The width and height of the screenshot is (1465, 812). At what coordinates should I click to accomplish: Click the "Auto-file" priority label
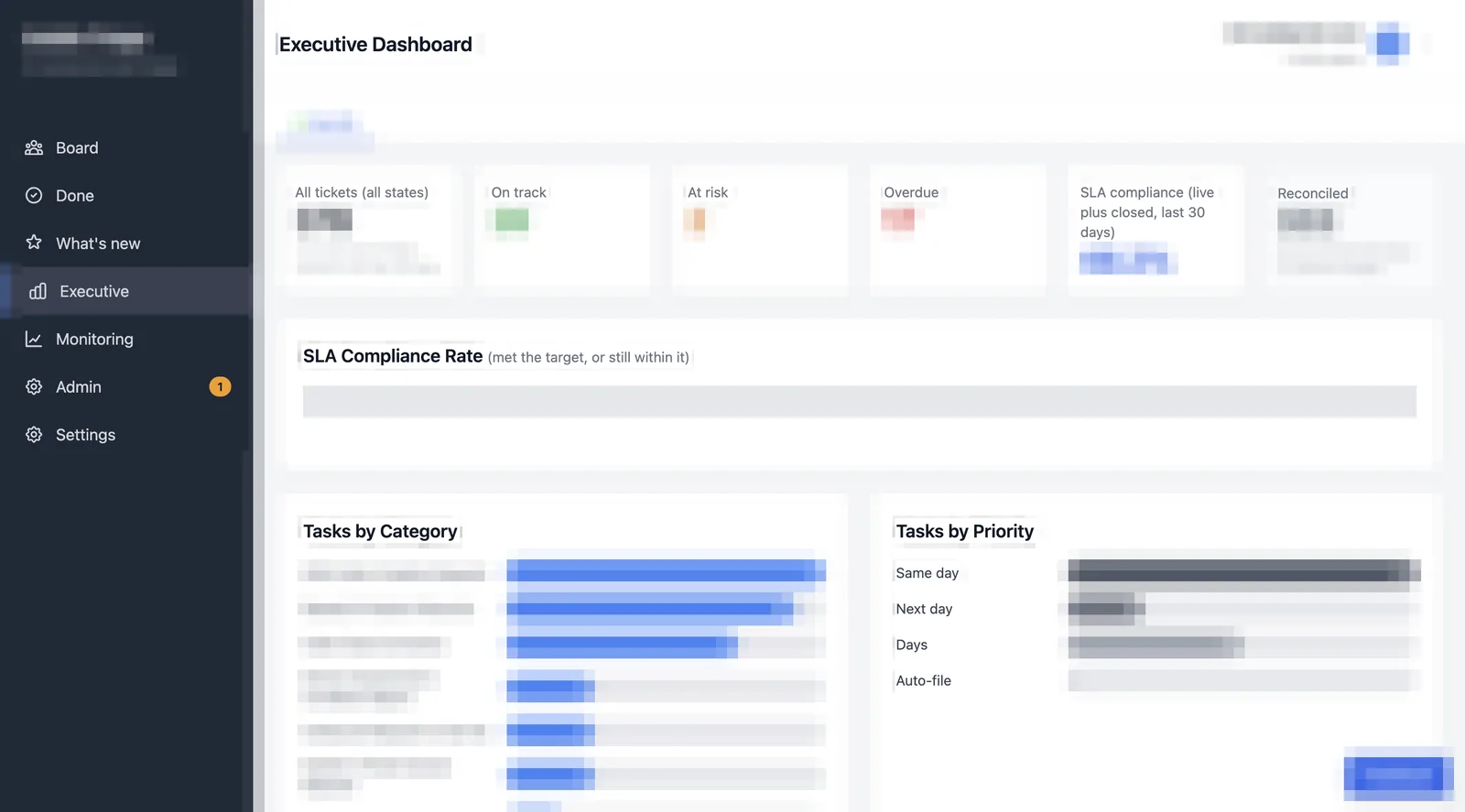(x=923, y=680)
